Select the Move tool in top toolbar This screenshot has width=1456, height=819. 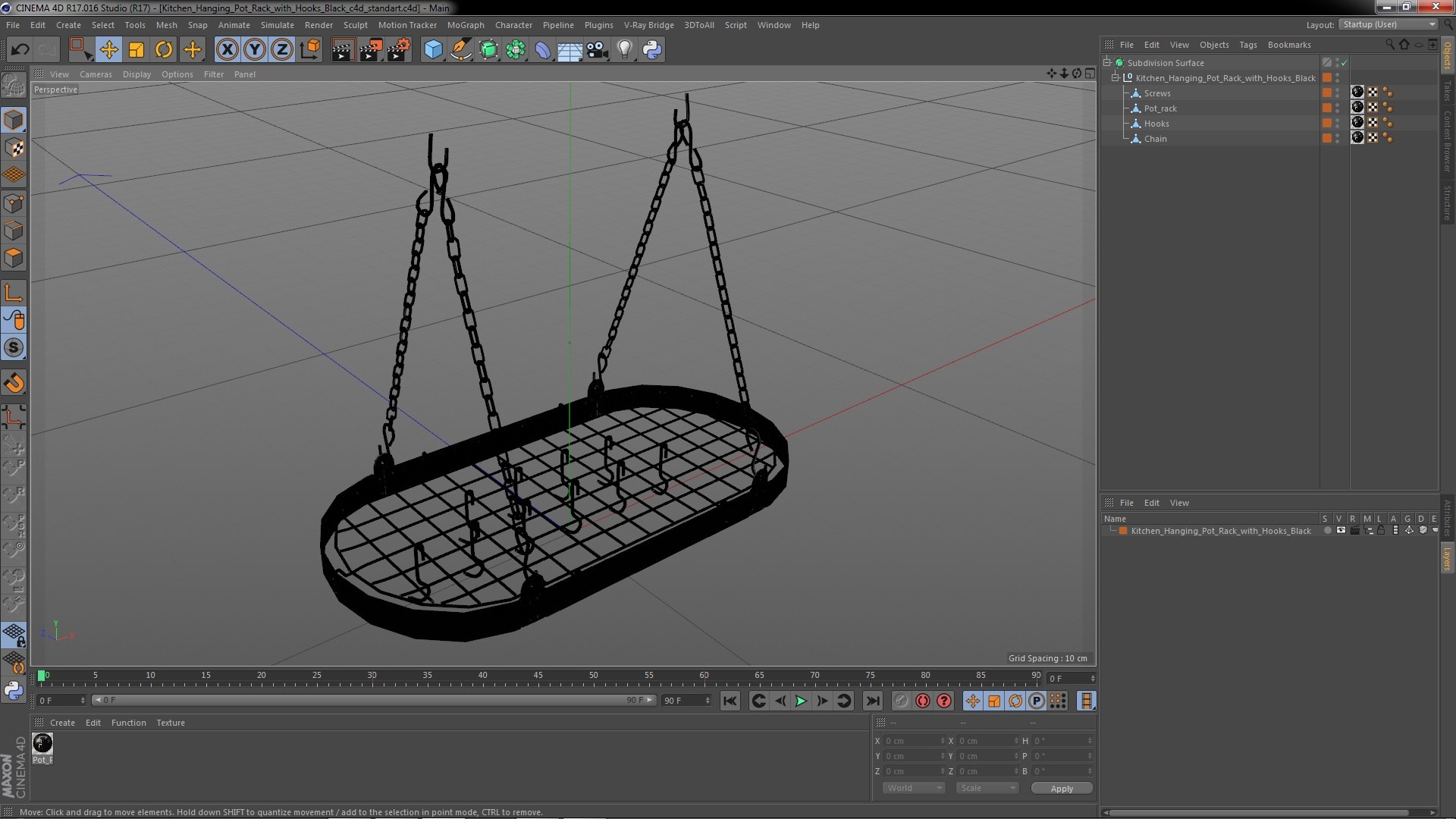(108, 50)
